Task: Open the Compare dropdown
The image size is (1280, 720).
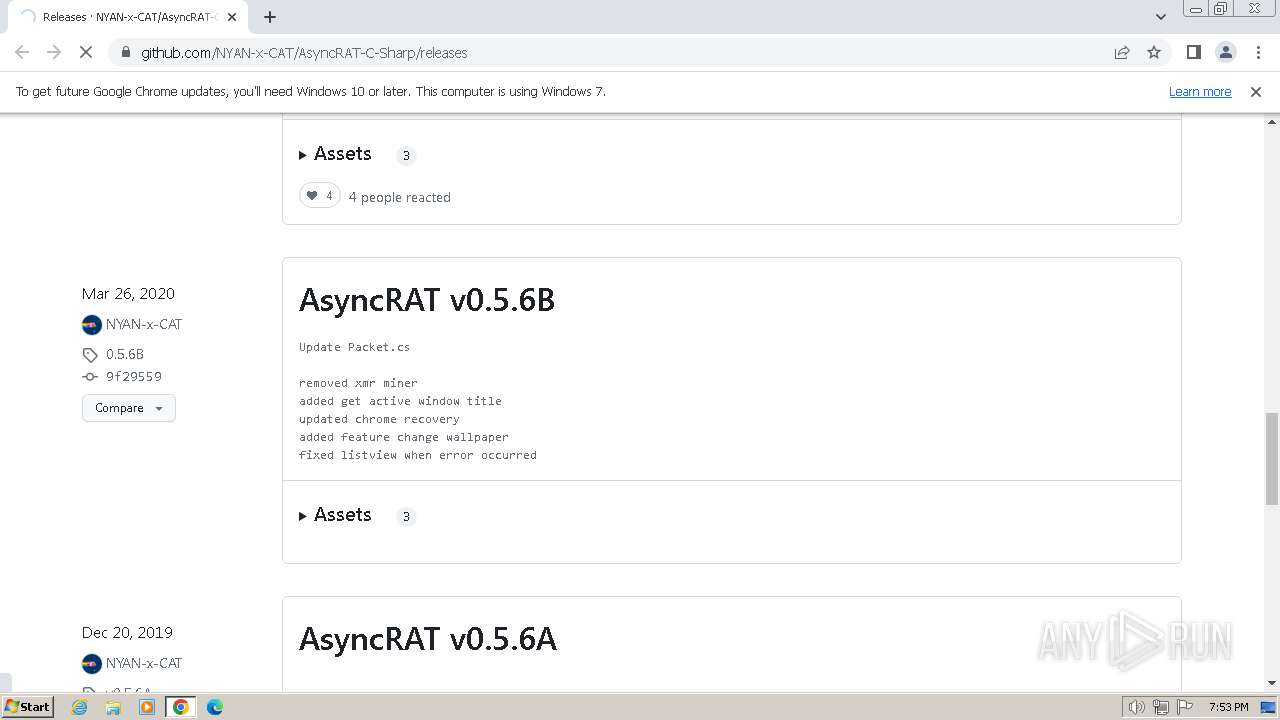Action: click(x=129, y=408)
